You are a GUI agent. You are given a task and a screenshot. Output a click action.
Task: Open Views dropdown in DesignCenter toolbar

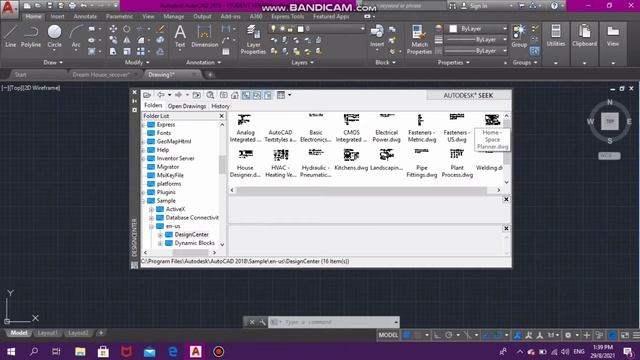point(290,95)
